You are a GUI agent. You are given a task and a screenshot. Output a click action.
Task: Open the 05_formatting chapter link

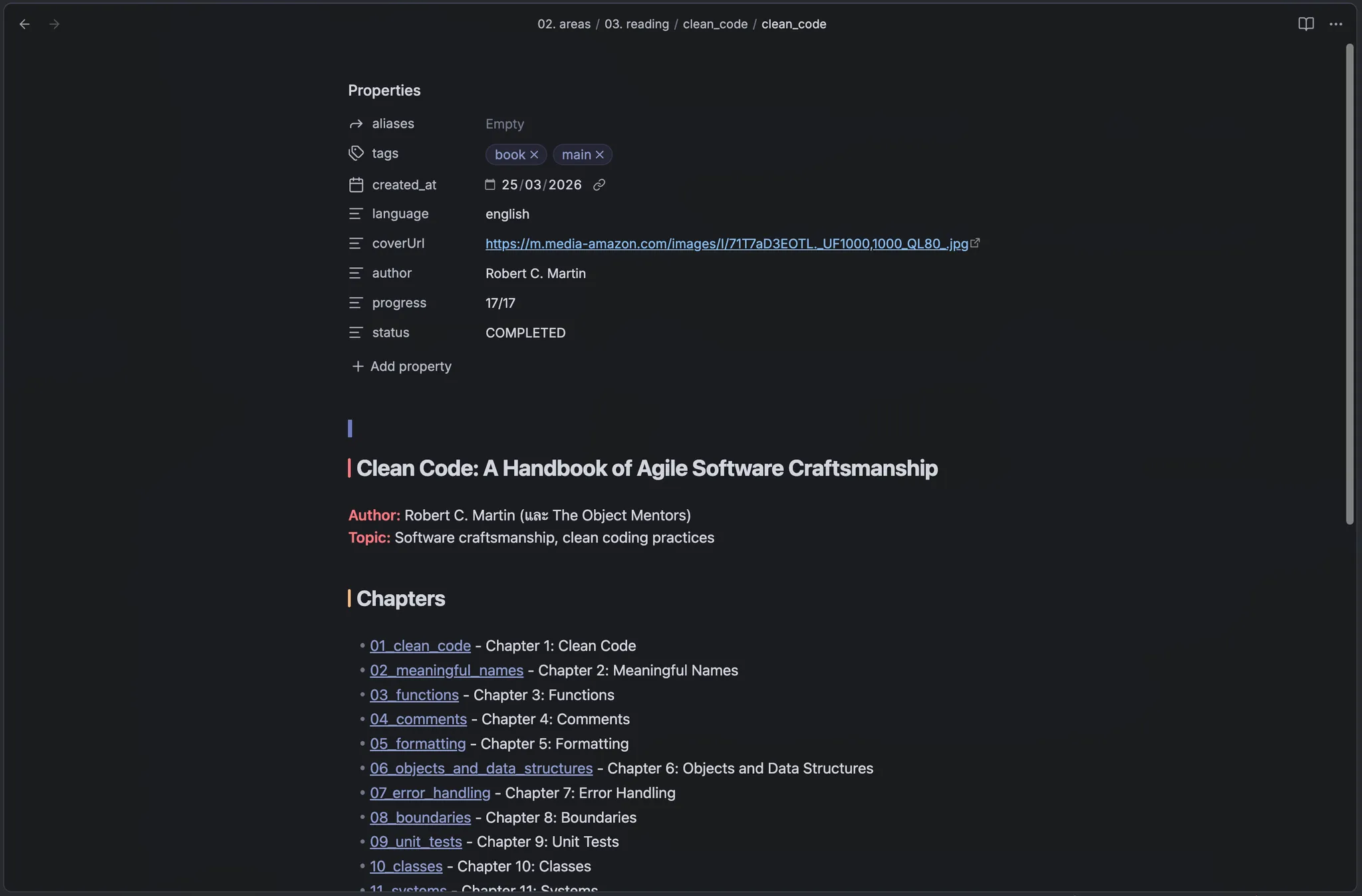click(x=418, y=744)
